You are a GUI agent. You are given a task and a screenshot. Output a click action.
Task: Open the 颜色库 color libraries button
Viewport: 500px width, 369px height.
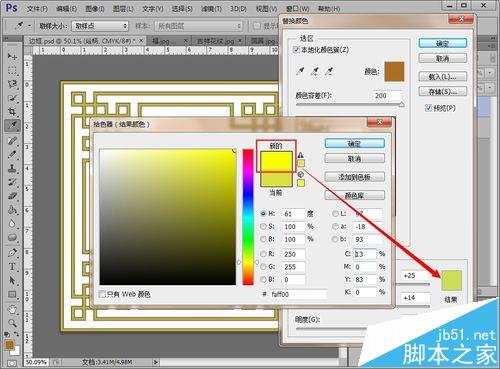tap(354, 195)
